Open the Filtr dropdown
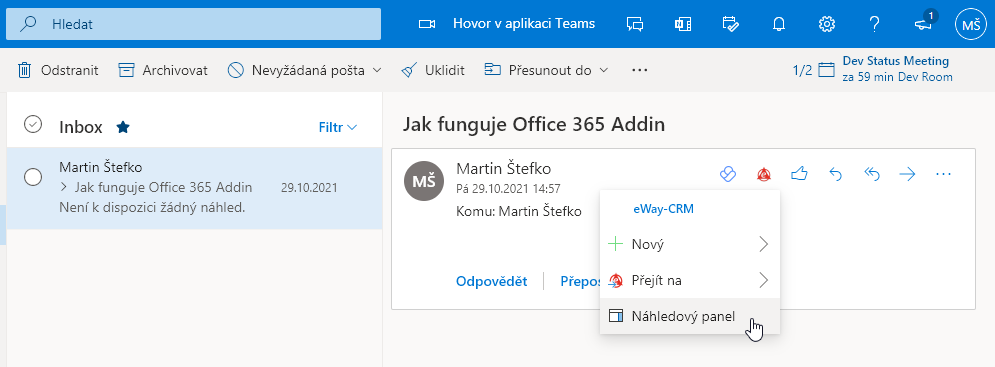The image size is (995, 367). 338,128
